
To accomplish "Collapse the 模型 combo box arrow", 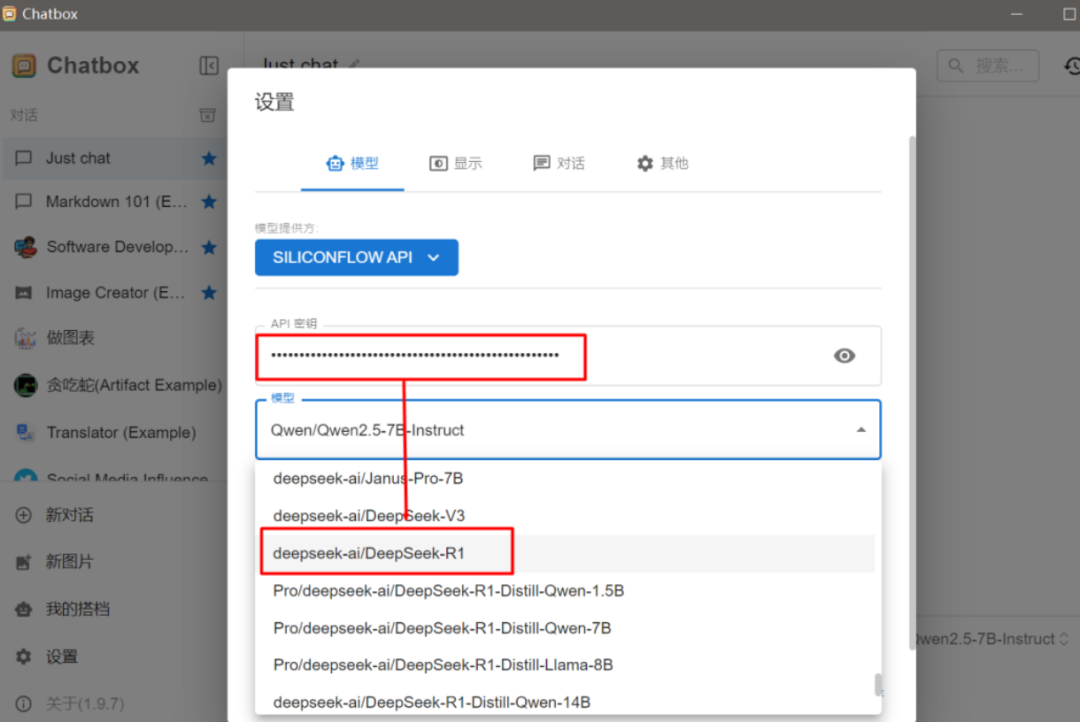I will point(861,430).
